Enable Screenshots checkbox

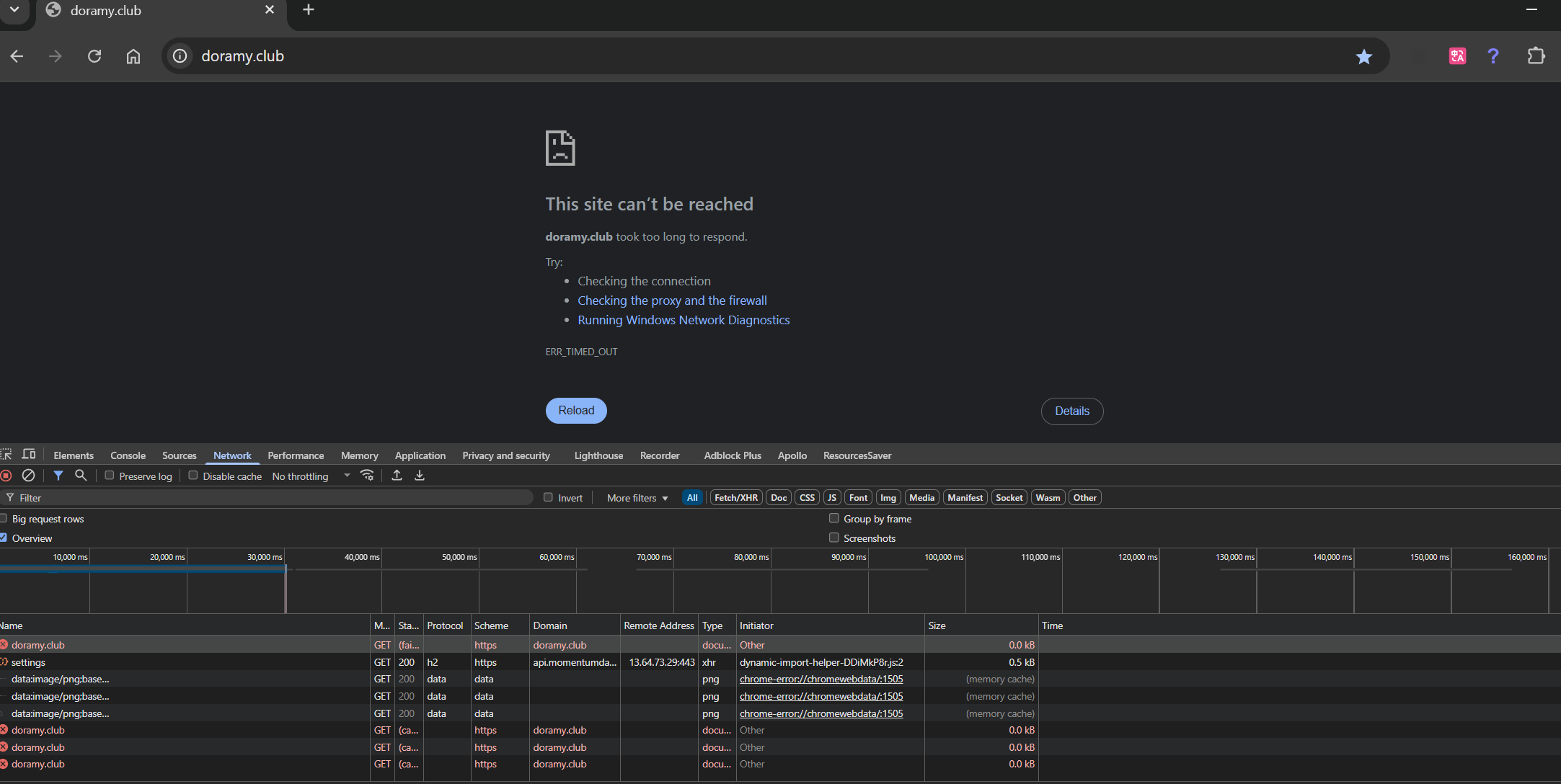[834, 538]
